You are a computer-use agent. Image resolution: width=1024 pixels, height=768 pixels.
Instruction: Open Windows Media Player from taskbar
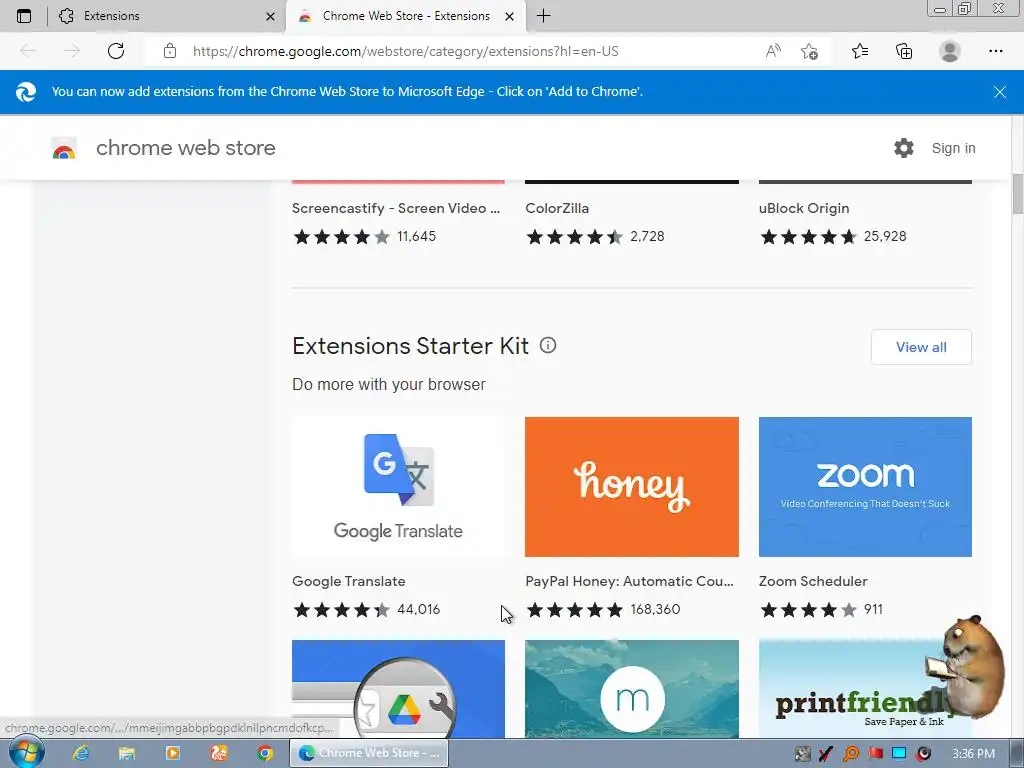pyautogui.click(x=173, y=753)
